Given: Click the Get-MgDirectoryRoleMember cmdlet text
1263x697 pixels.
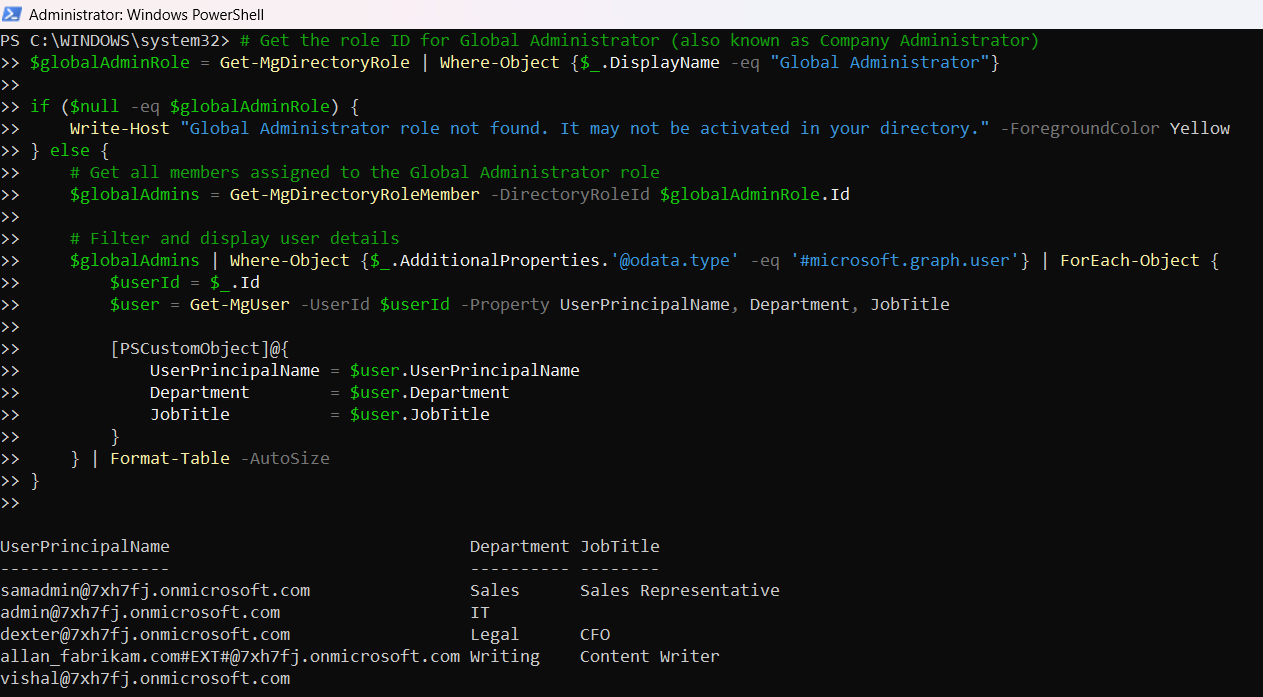Looking at the screenshot, I should pos(354,194).
